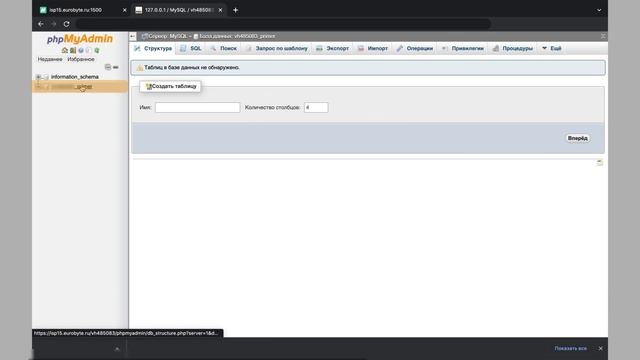Expand the downloads bar item chevron

pos(117,349)
